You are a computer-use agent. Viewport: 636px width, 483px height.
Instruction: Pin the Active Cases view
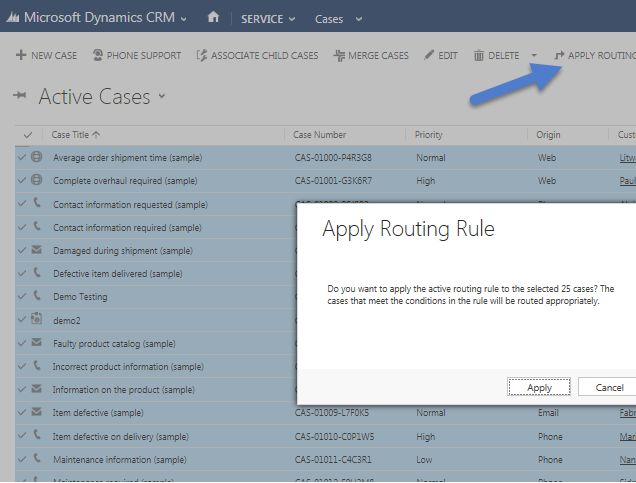19,95
